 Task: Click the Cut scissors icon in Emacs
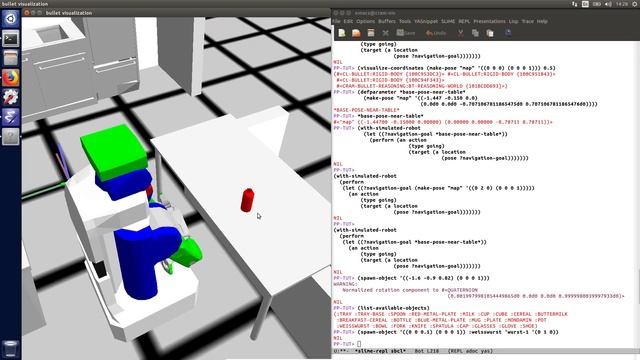(460, 33)
